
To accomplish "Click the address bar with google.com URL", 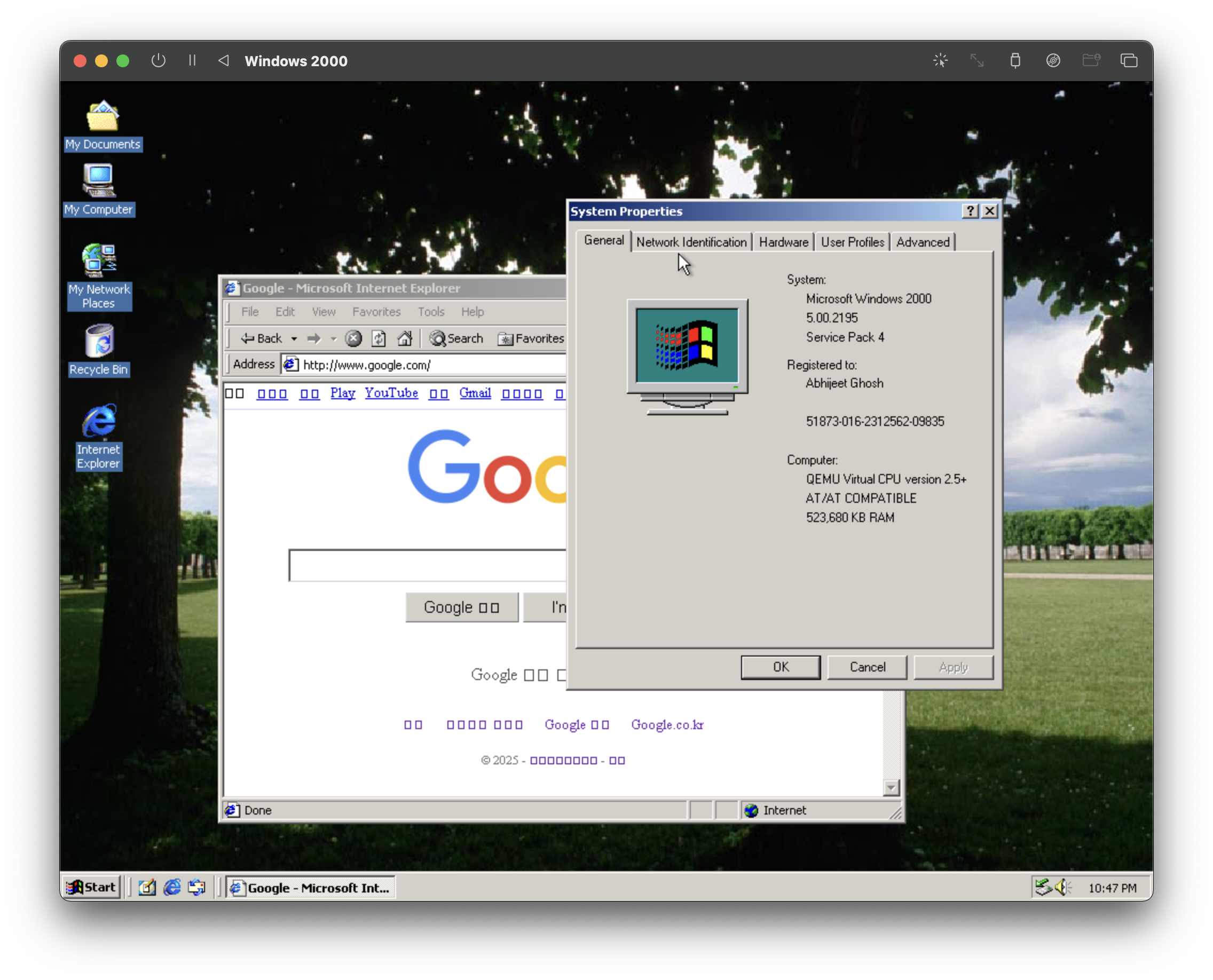I will tap(423, 365).
